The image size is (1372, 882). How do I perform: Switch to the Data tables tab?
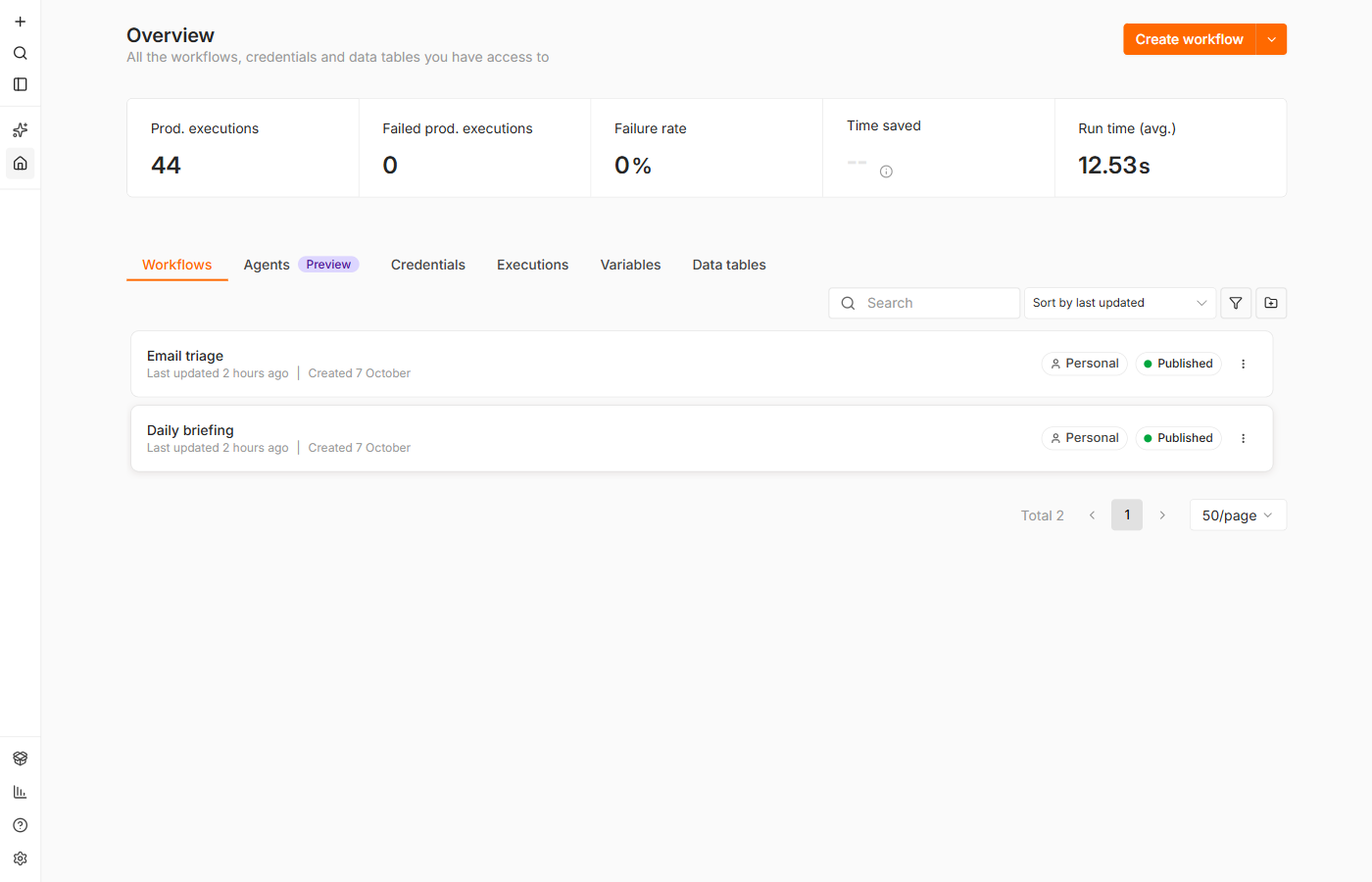[729, 265]
